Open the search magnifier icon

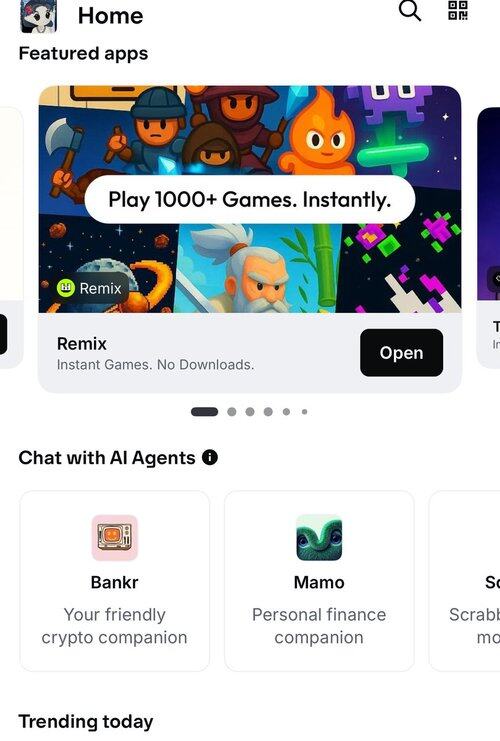pyautogui.click(x=410, y=11)
